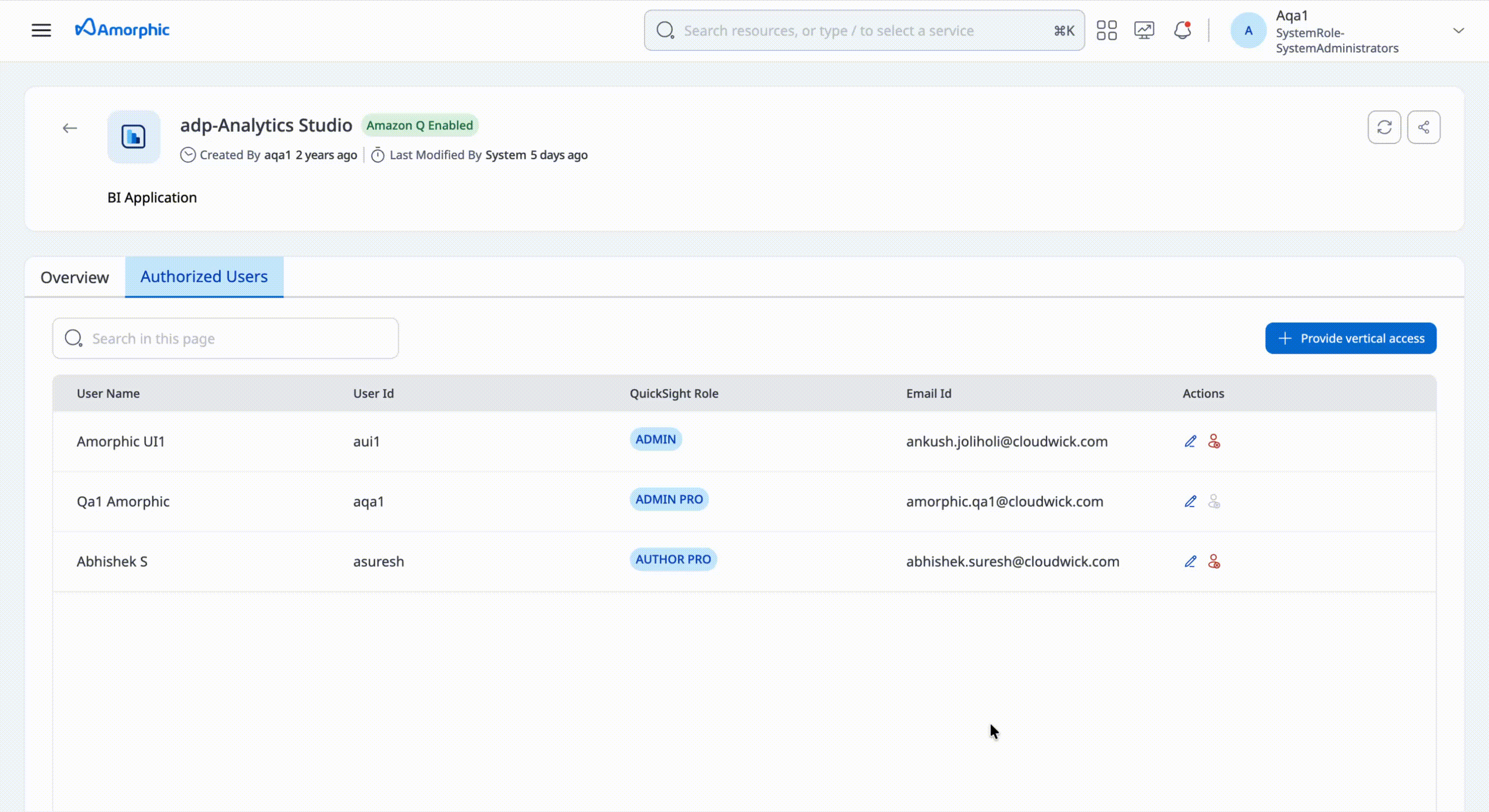Open the notifications bell

coord(1182,30)
